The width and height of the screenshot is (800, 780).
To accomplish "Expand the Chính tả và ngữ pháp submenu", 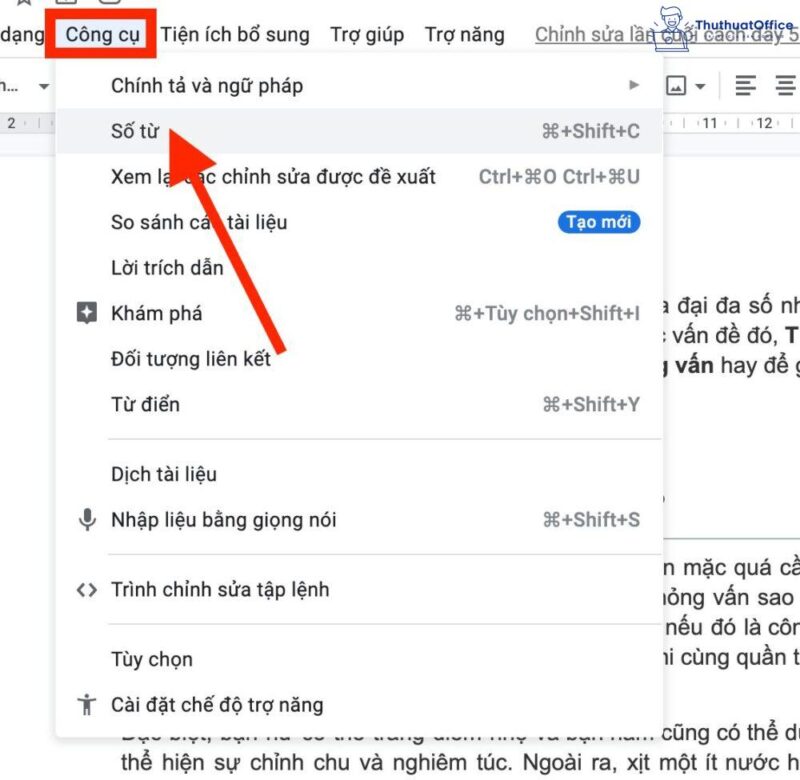I will [x=633, y=86].
